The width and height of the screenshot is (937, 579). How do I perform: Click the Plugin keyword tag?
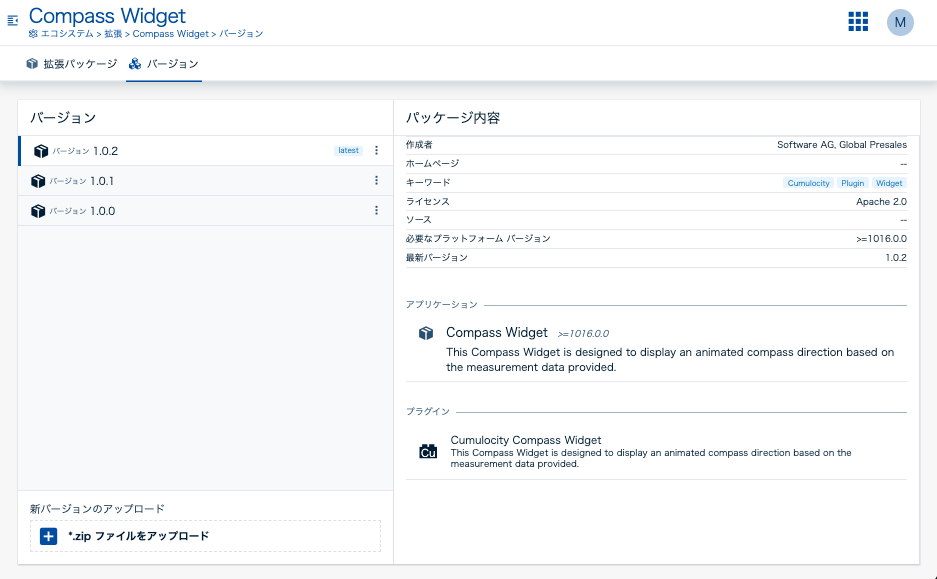(x=852, y=183)
